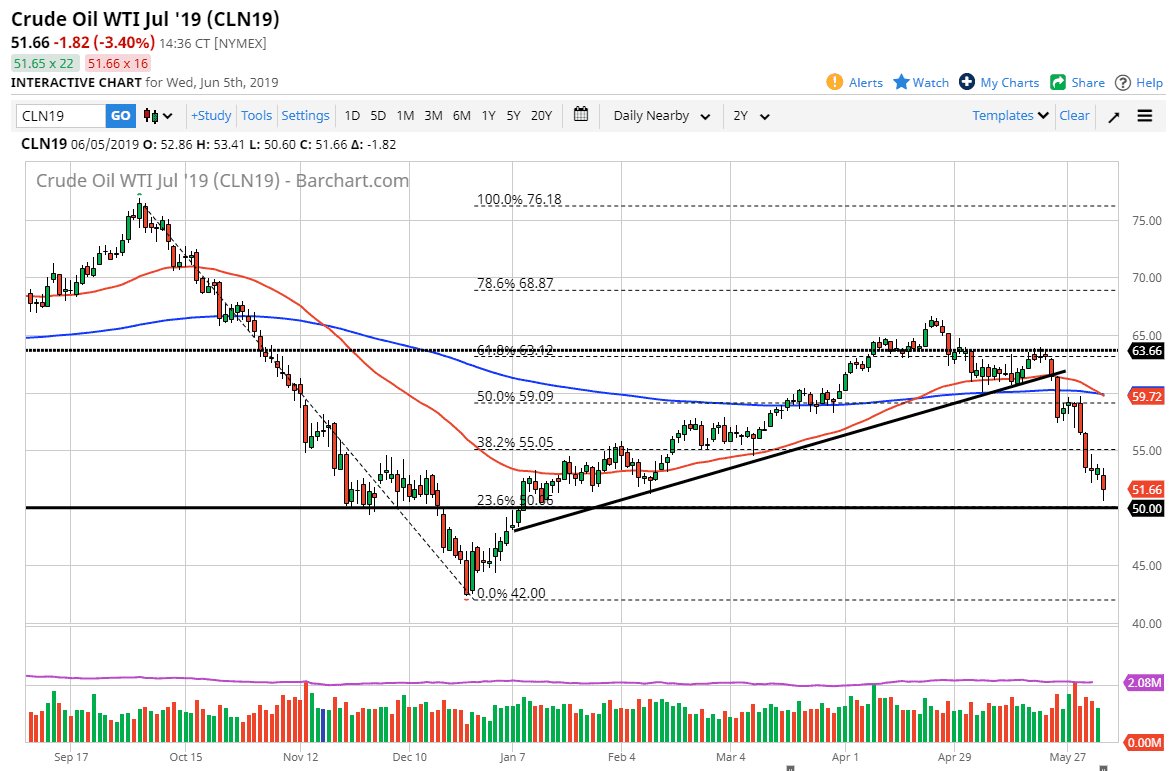Click the CLN19 symbol input field
This screenshot has height=771, width=1172.
pyautogui.click(x=61, y=116)
